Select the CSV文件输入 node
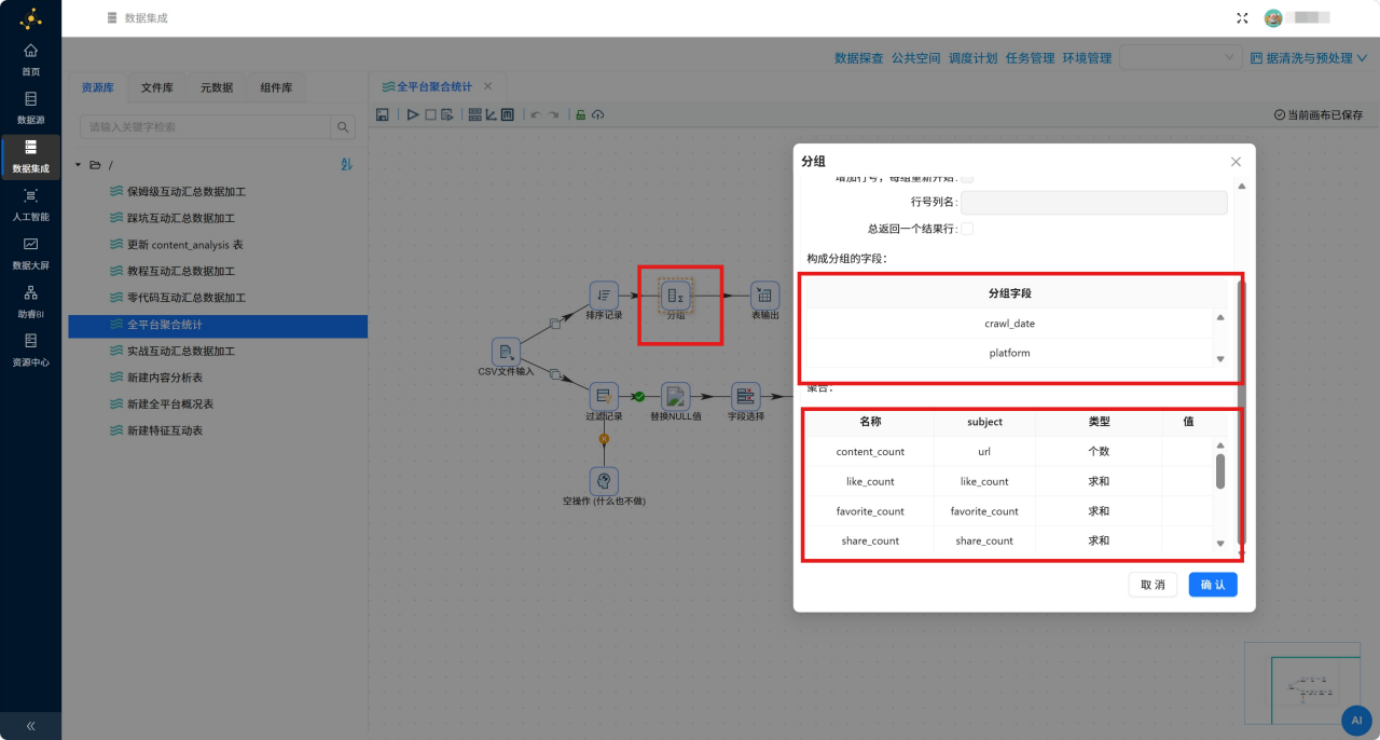Viewport: 1380px width, 740px height. 506,352
